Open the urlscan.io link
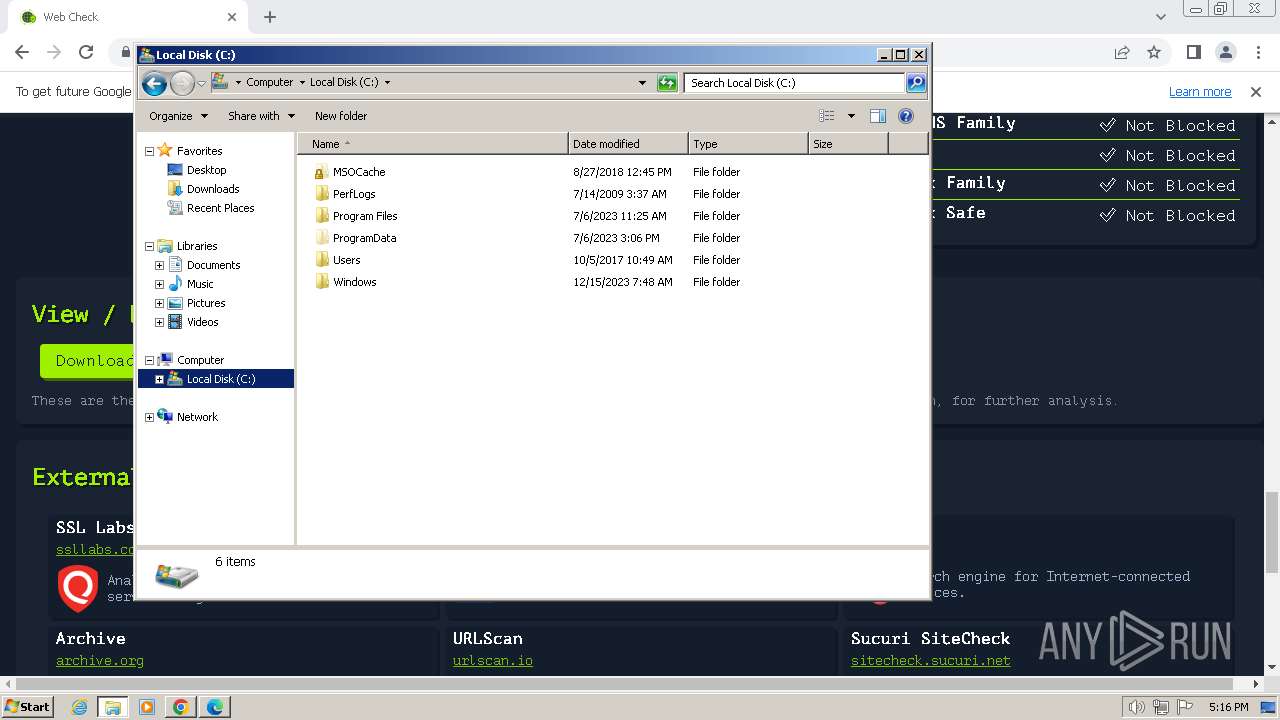This screenshot has width=1280, height=720. (x=493, y=661)
